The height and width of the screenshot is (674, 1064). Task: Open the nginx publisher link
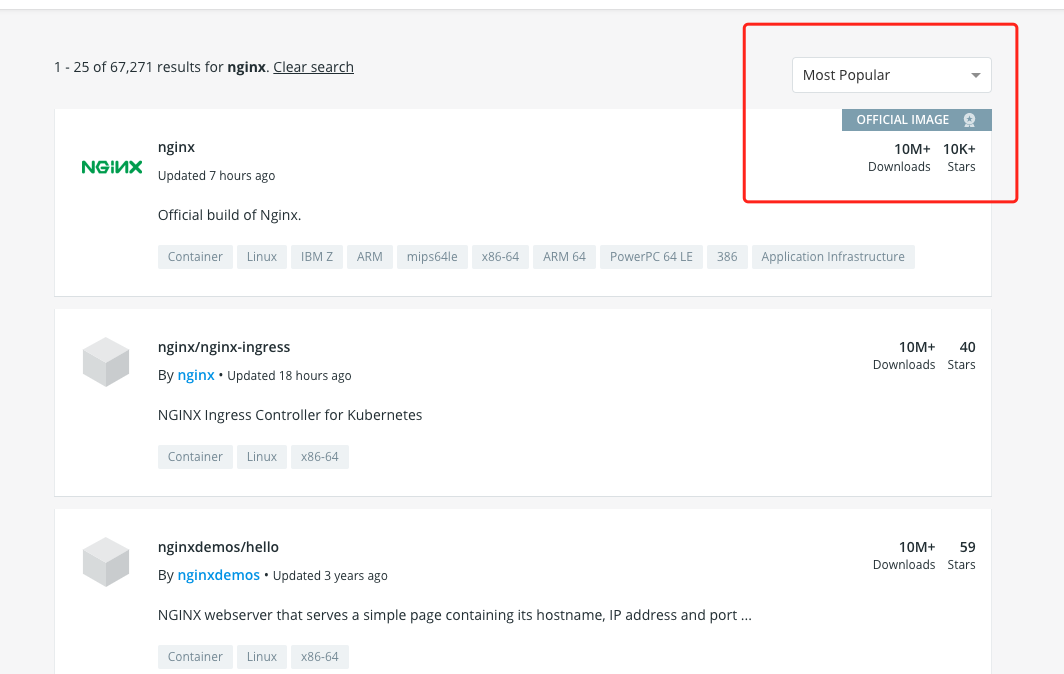(196, 375)
